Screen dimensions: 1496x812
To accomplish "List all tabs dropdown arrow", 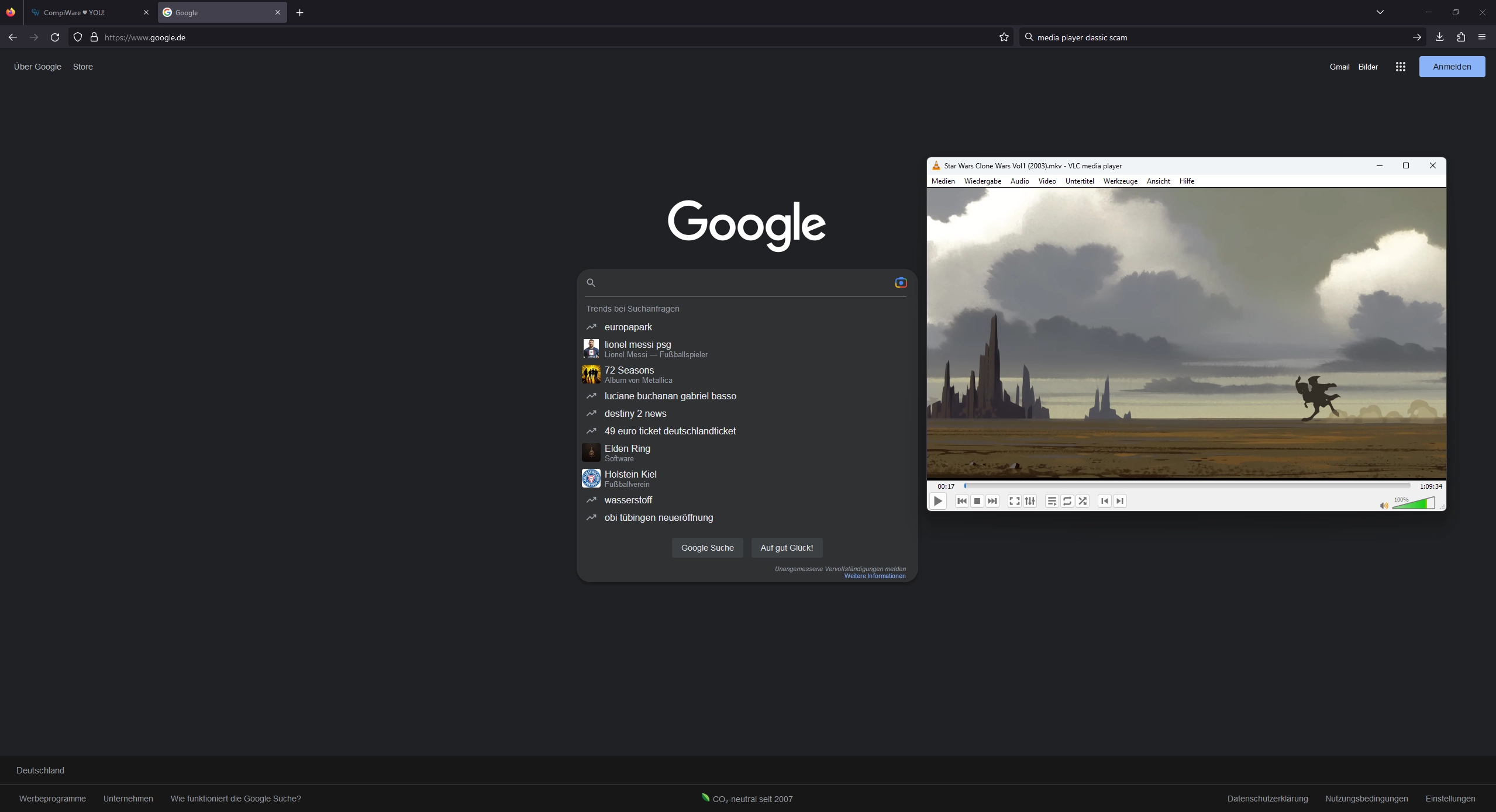I will (x=1380, y=12).
